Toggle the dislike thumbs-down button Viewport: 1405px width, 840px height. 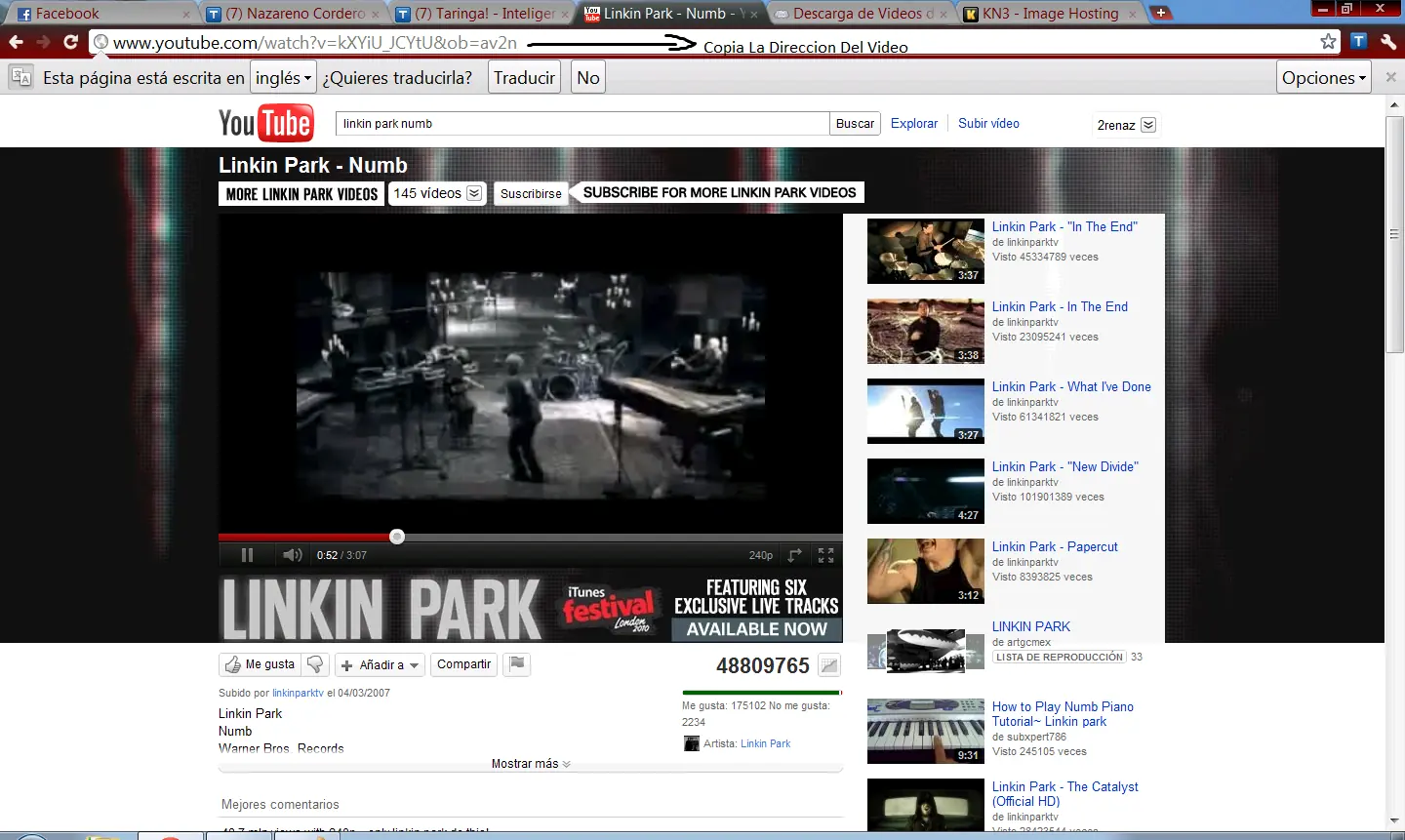314,664
